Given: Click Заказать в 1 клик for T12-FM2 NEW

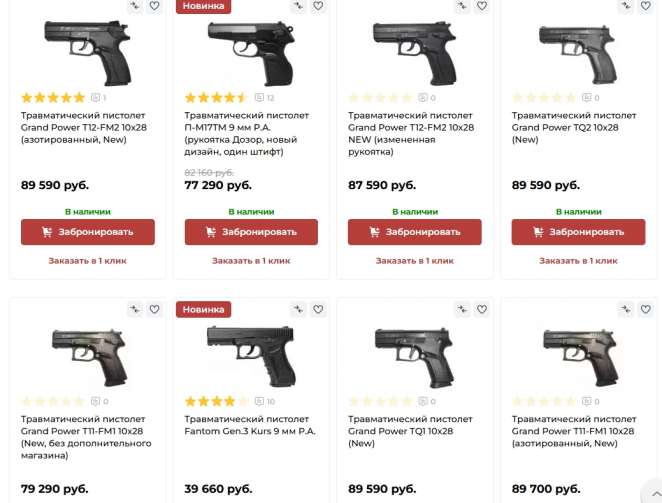Looking at the screenshot, I should tap(415, 261).
